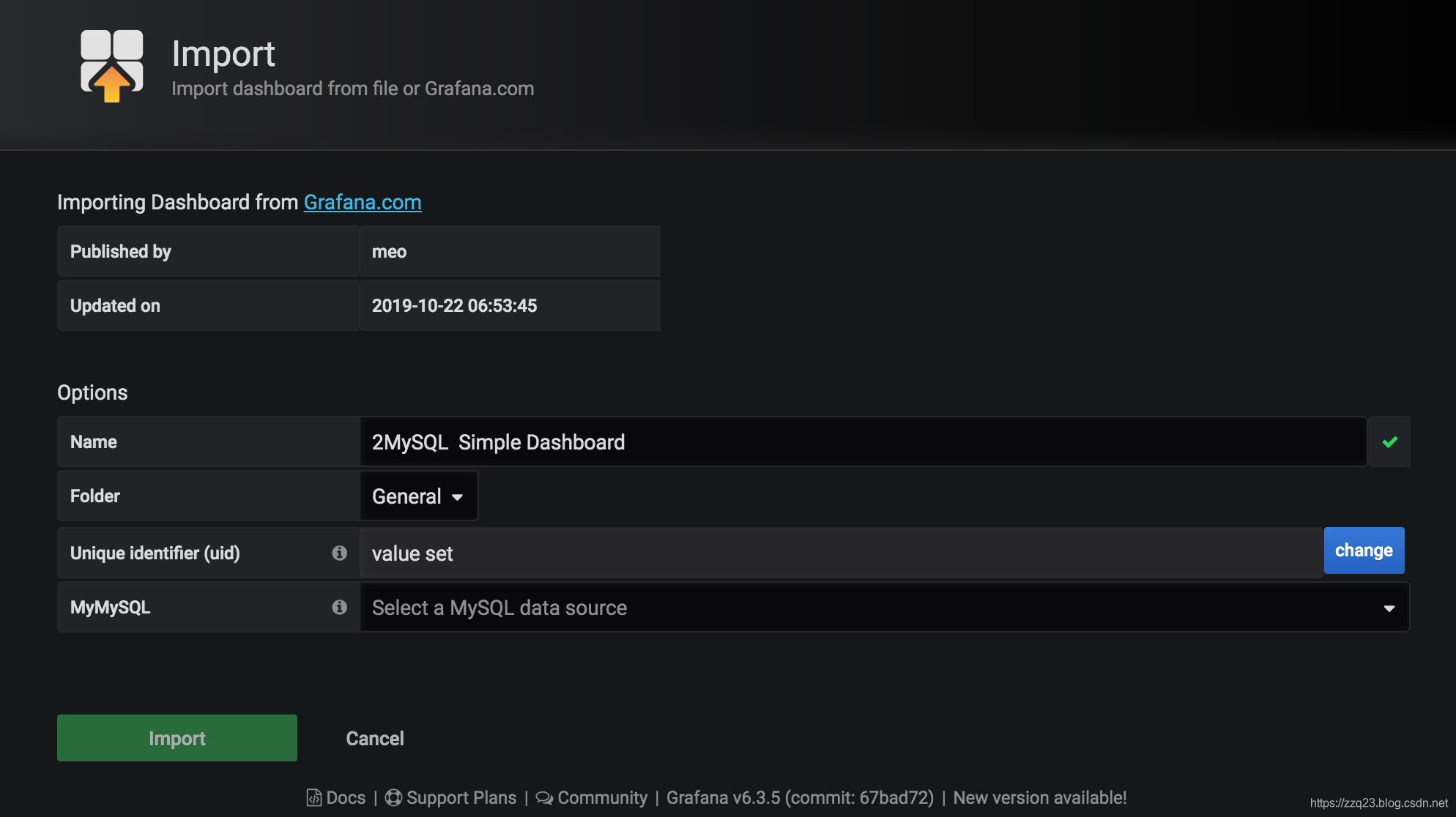This screenshot has width=1456, height=817.
Task: Click the Docs document icon in footer
Action: tap(314, 798)
